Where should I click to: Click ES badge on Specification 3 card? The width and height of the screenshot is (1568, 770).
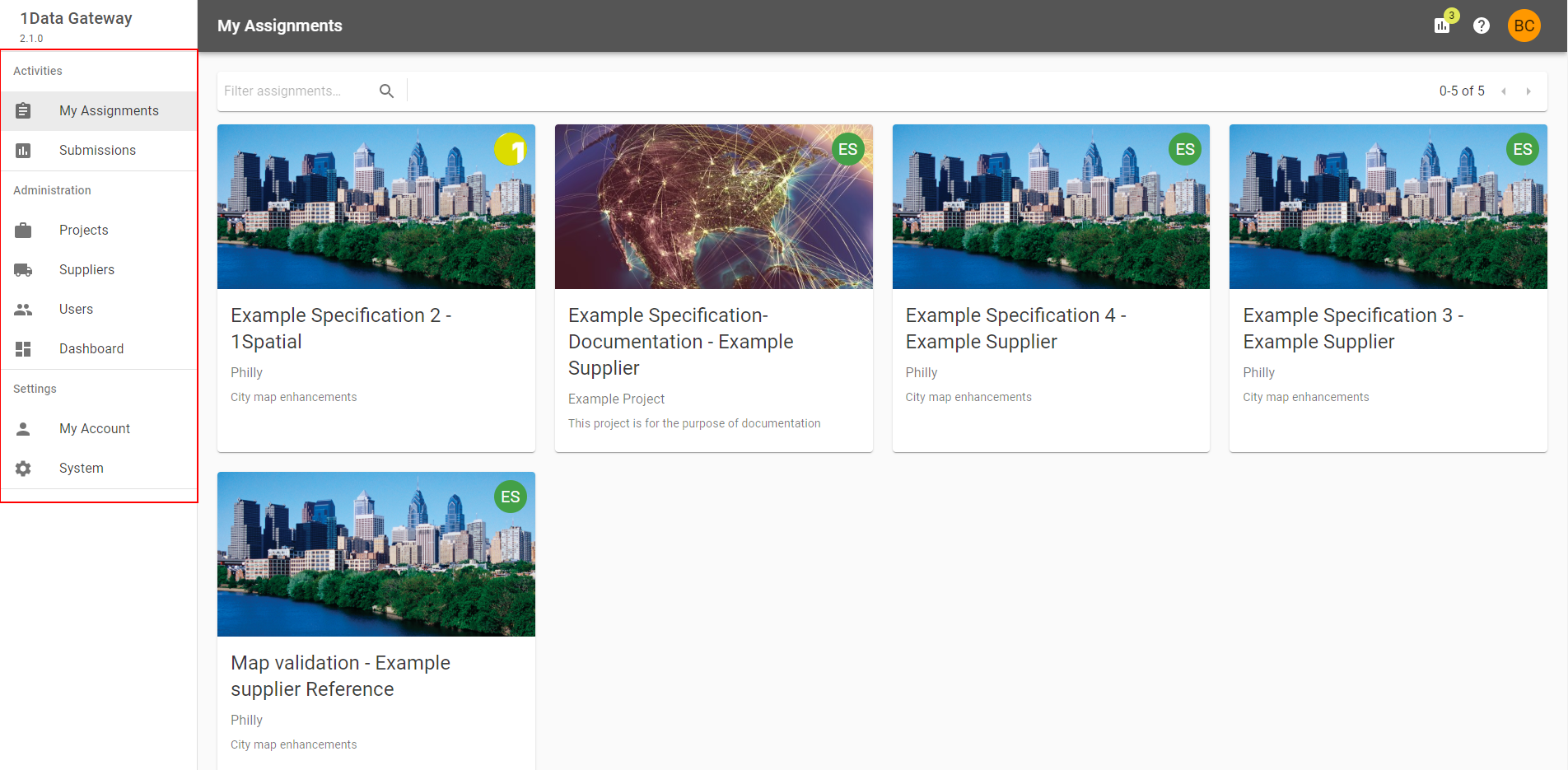pos(1522,149)
